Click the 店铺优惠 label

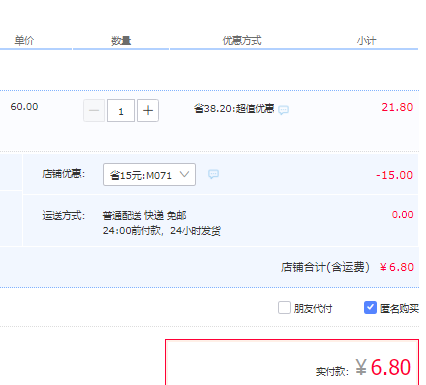click(x=64, y=174)
